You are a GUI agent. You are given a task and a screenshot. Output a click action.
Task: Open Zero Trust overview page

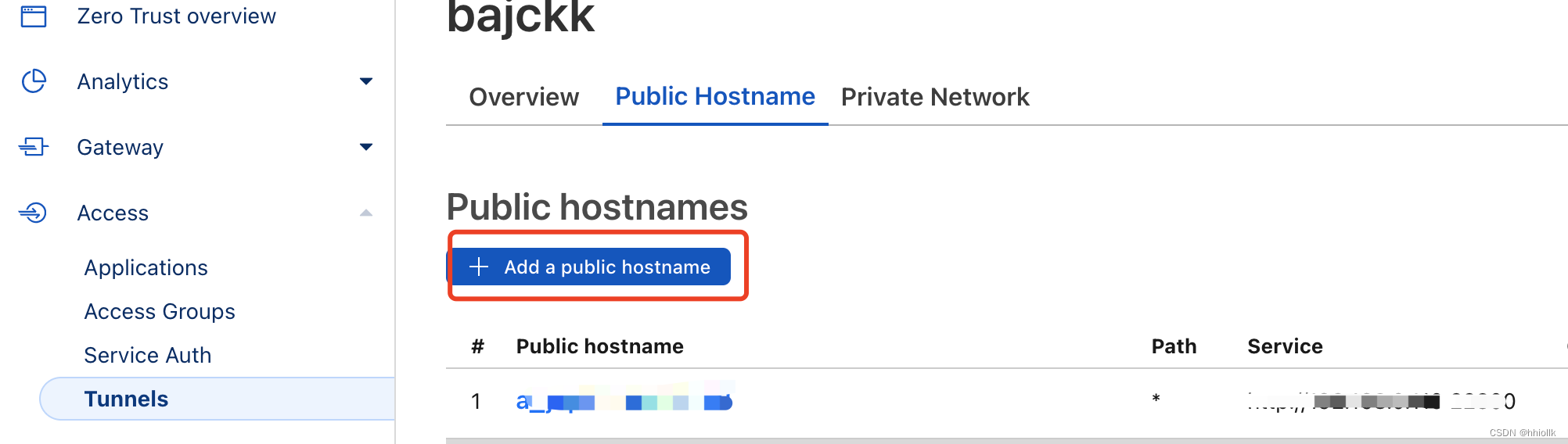[x=177, y=16]
